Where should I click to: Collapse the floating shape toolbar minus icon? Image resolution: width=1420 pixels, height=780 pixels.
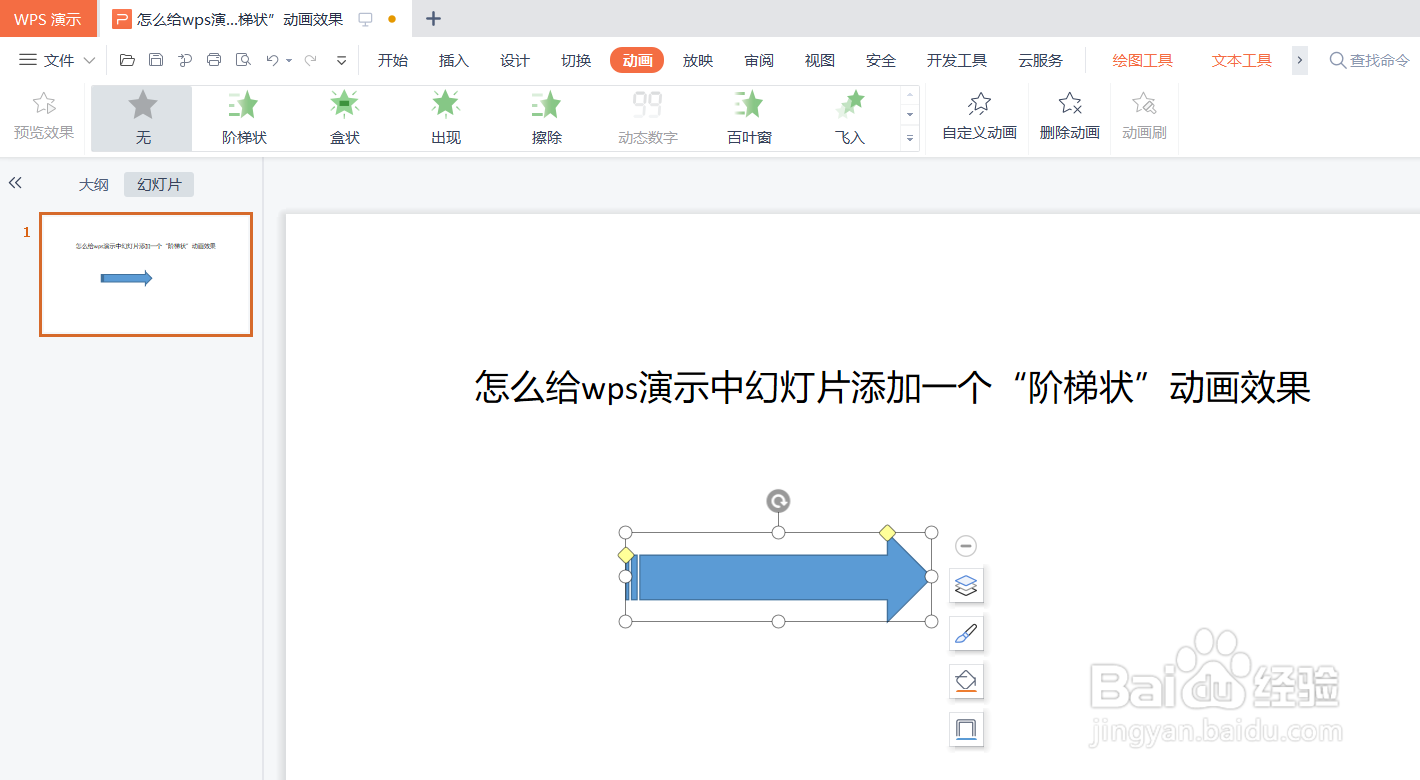pos(966,546)
